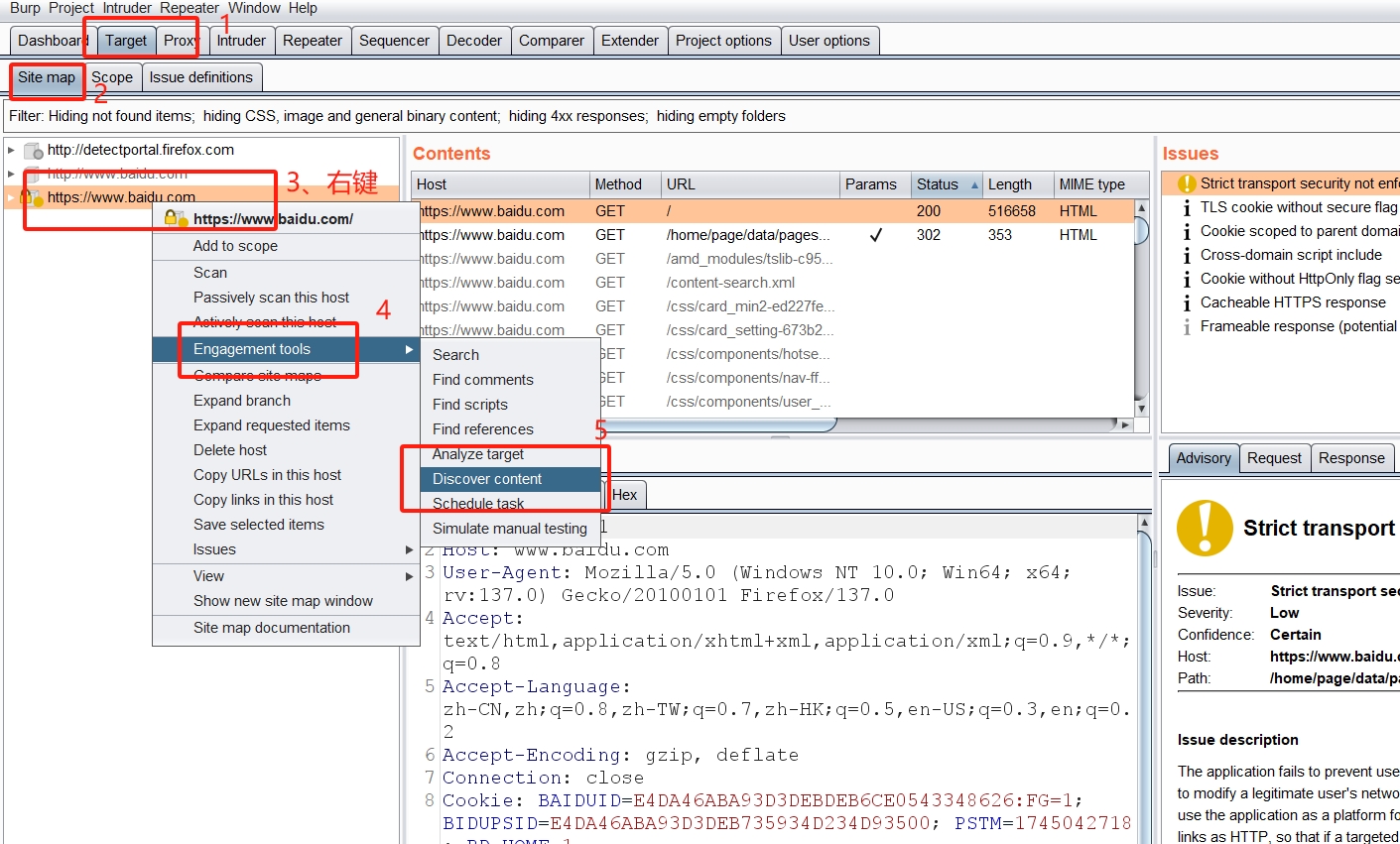Viewport: 1400px width, 844px height.
Task: Switch to the Sequencer tab
Action: click(x=394, y=41)
